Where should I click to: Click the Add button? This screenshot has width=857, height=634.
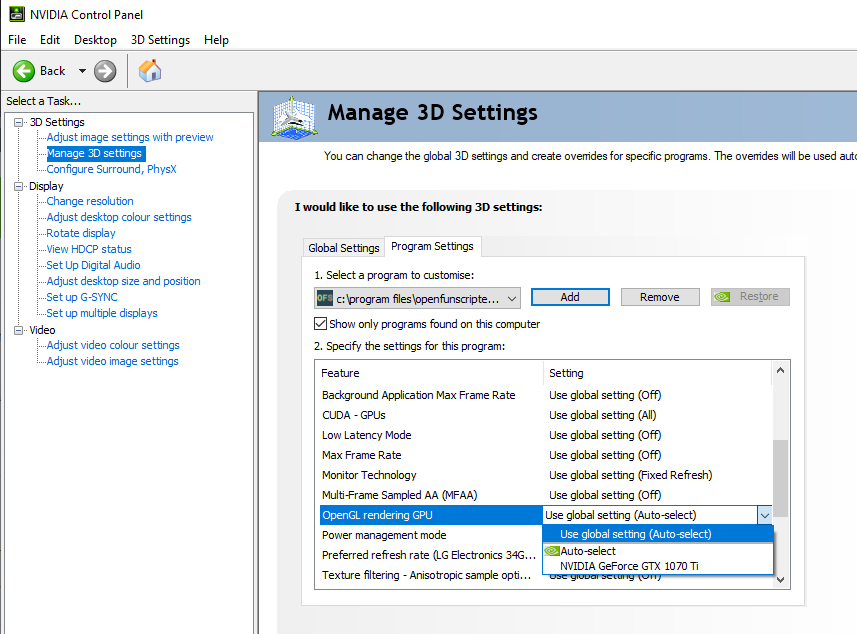pos(570,297)
